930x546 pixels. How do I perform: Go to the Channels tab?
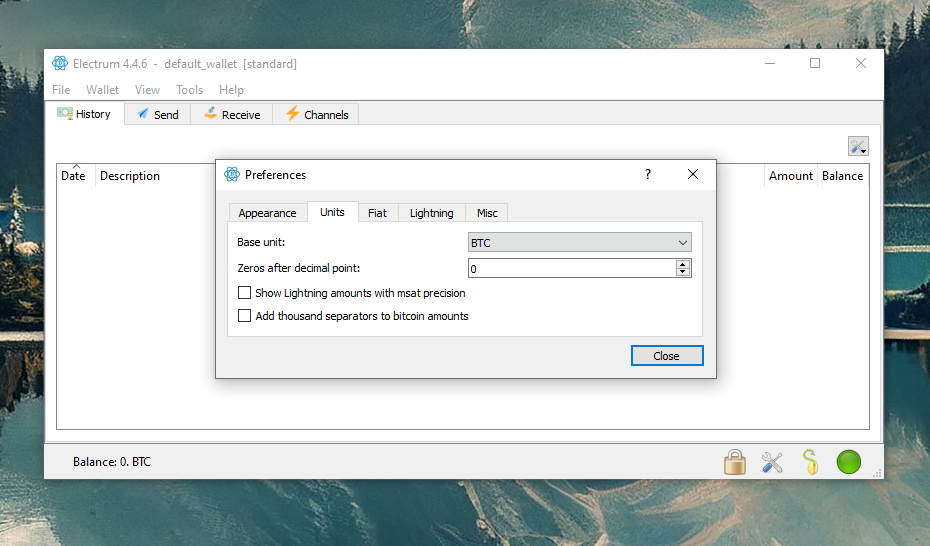(x=316, y=114)
